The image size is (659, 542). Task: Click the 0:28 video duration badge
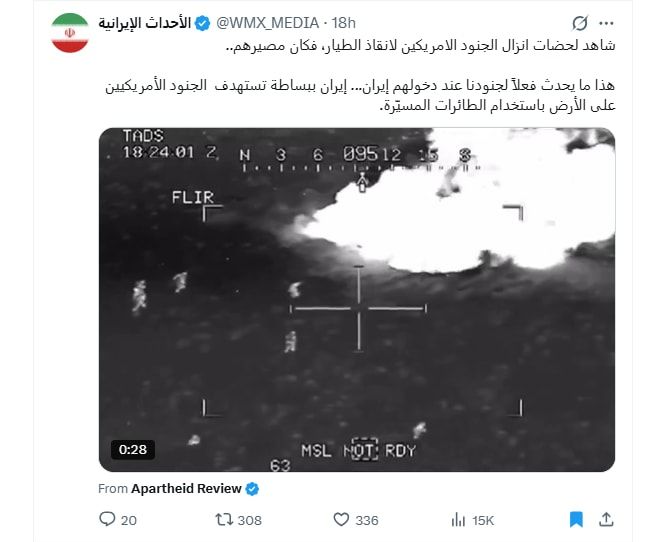pyautogui.click(x=133, y=450)
